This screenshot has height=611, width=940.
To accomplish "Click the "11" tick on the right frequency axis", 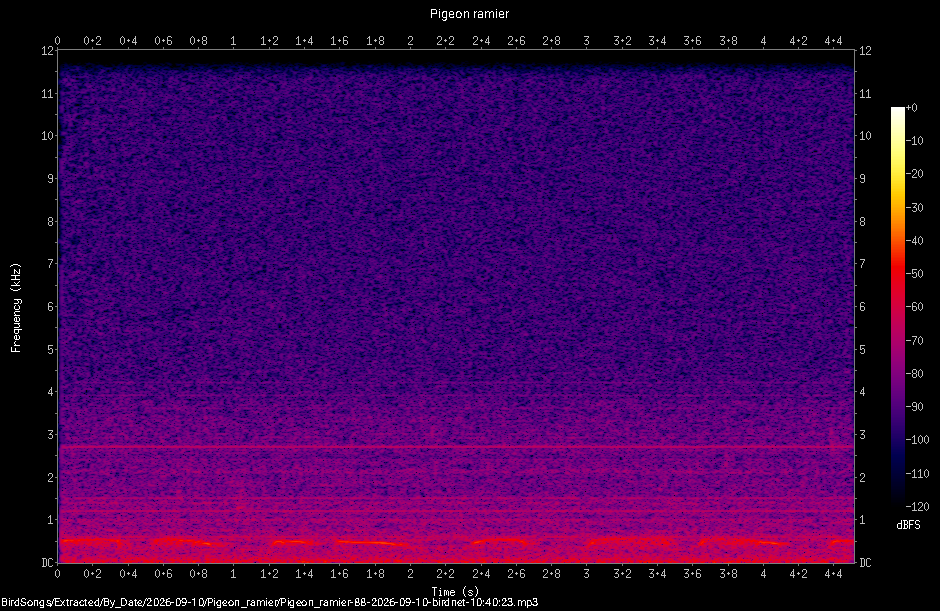I will [x=865, y=94].
